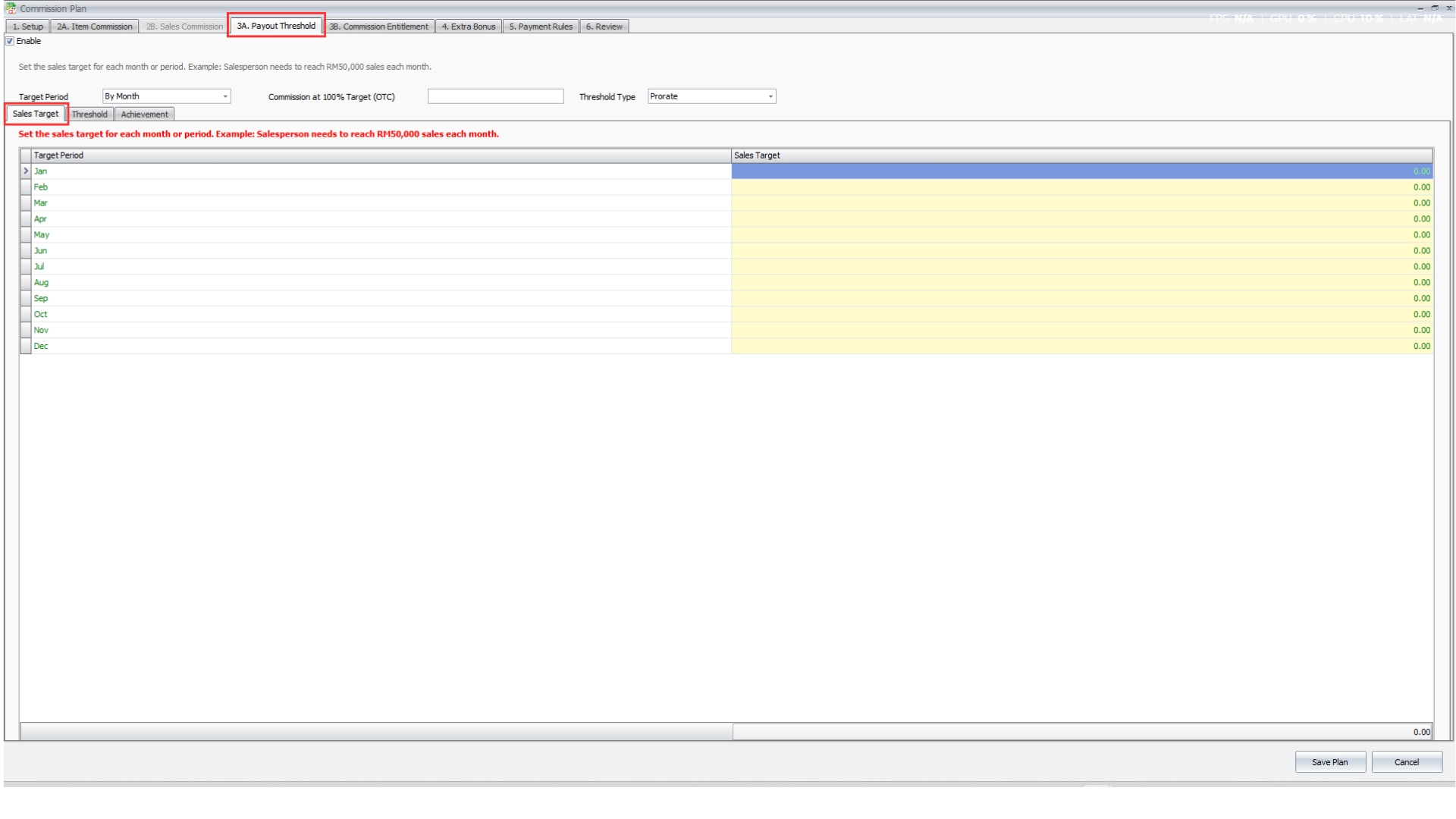Select the Dec row period cell
Viewport: 1456px width, 819px height.
(381, 347)
